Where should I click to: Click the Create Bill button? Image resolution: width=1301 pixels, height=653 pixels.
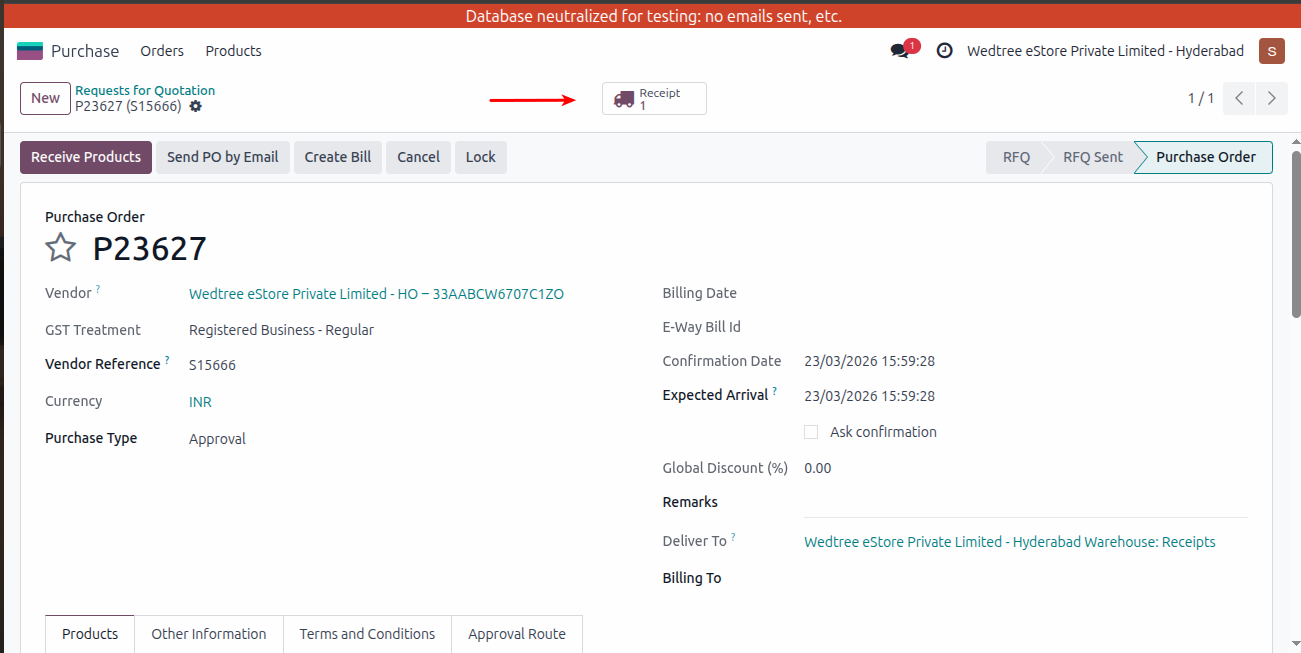click(338, 157)
